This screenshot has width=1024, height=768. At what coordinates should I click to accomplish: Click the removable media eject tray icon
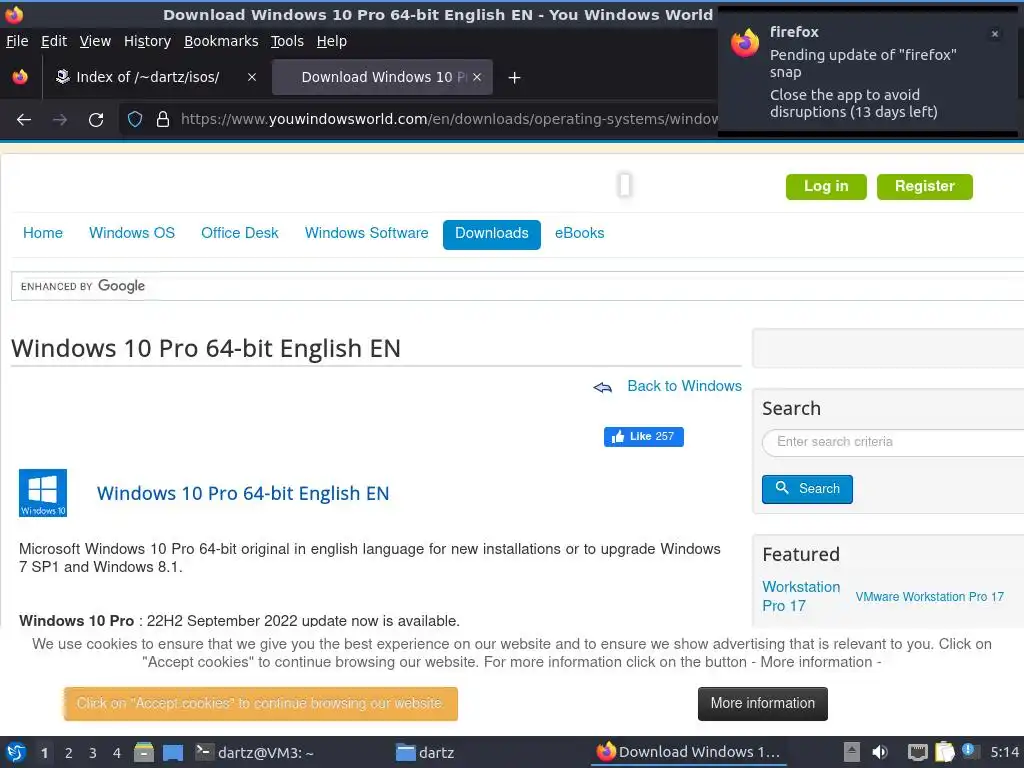[852, 752]
